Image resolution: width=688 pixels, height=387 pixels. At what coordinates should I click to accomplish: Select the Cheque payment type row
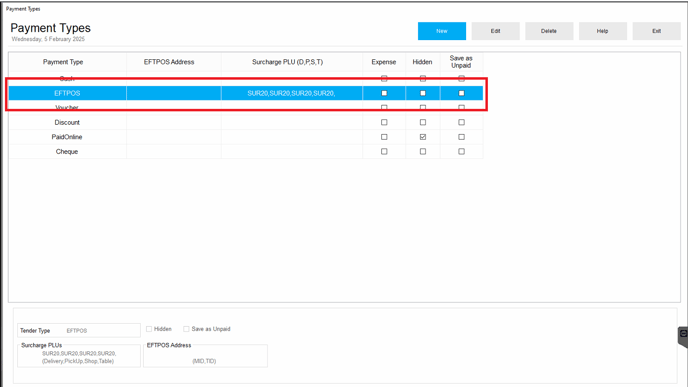[x=246, y=151]
